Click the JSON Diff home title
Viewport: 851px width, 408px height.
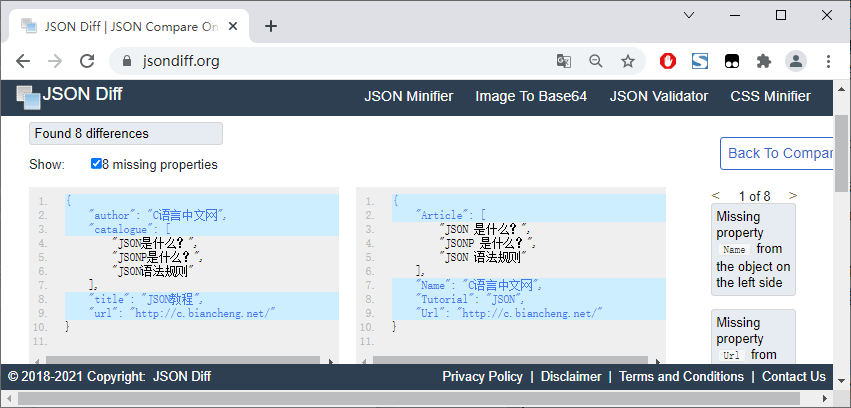click(x=82, y=94)
